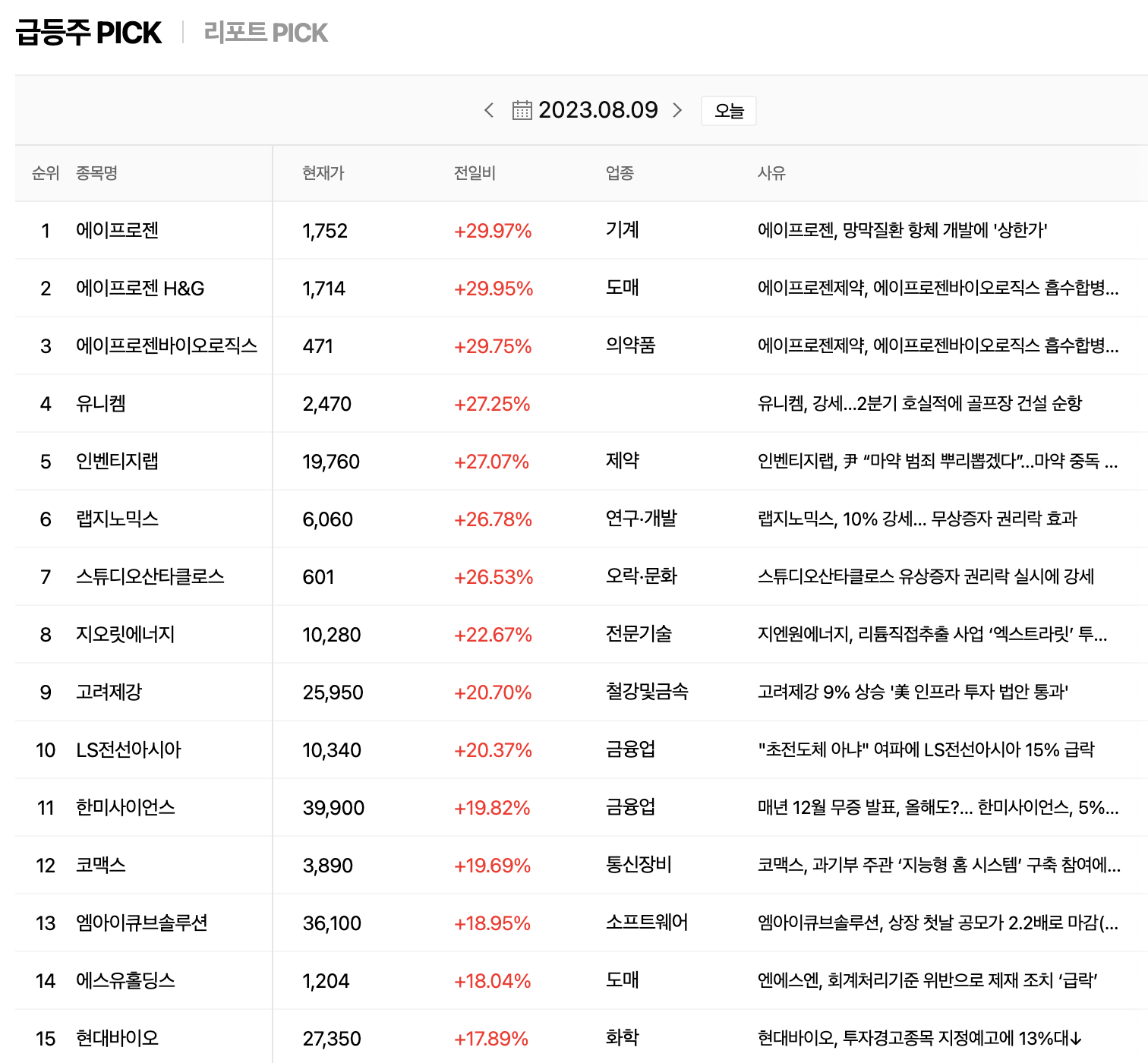1148x1063 pixels.
Task: Click the 순위 column header
Action: coord(46,173)
